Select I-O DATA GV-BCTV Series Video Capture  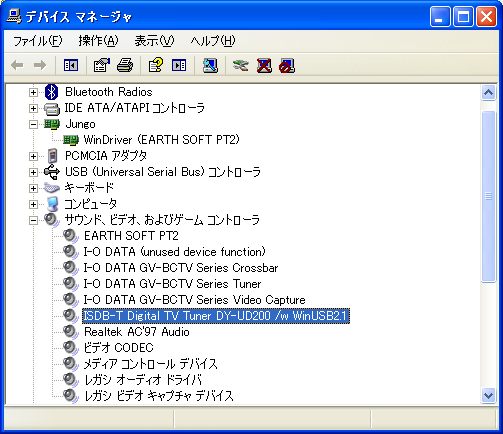point(194,300)
